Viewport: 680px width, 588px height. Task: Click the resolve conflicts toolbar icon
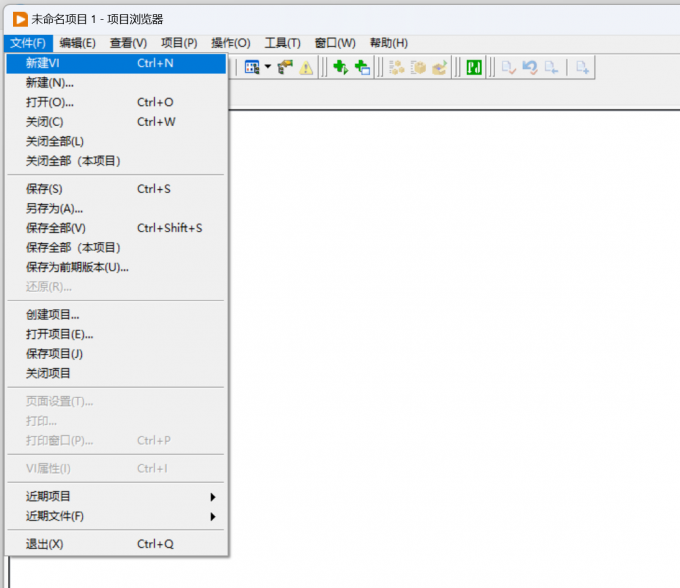point(285,67)
